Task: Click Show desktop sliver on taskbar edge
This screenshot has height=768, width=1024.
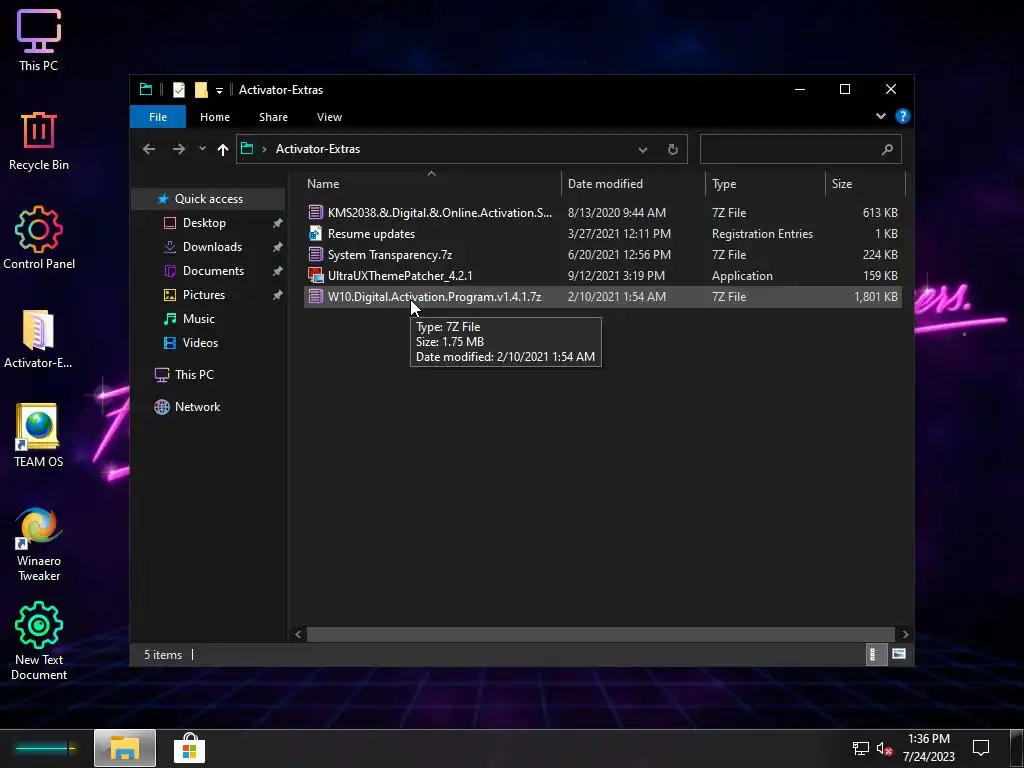Action: click(x=1017, y=748)
